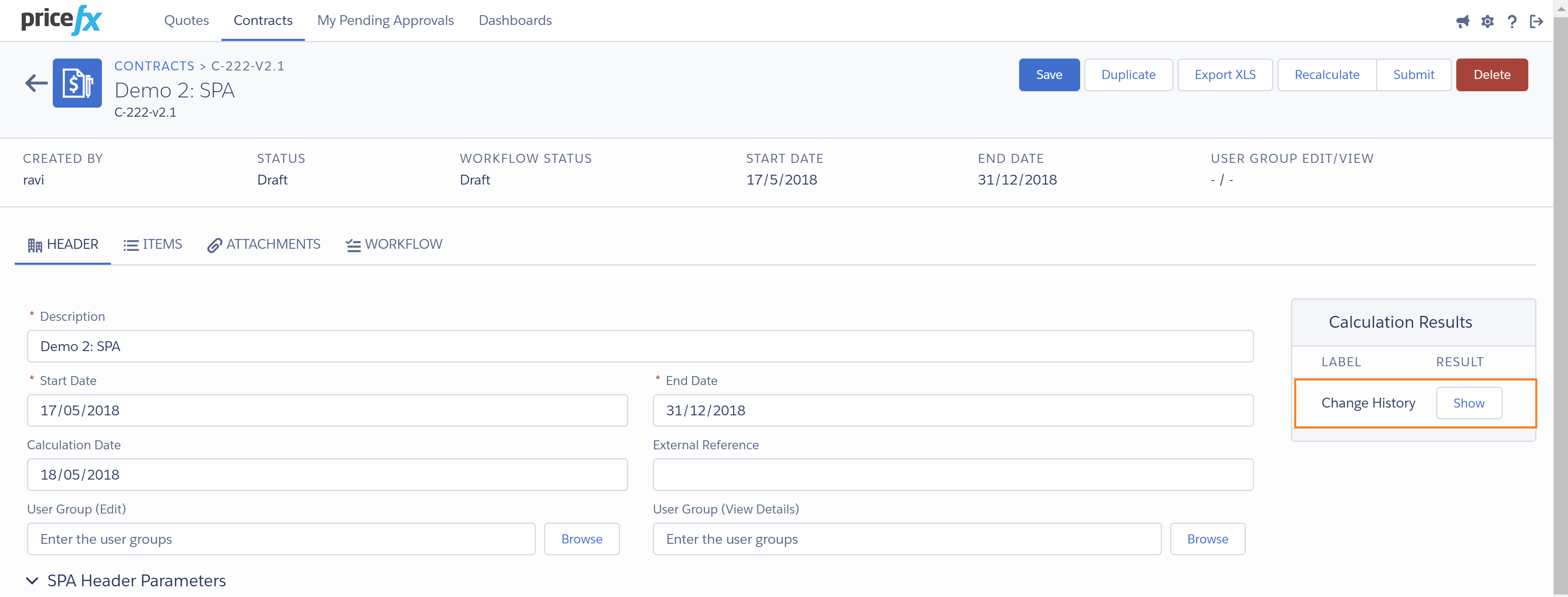This screenshot has height=597, width=1568.
Task: Open the Items tab
Action: (x=153, y=245)
